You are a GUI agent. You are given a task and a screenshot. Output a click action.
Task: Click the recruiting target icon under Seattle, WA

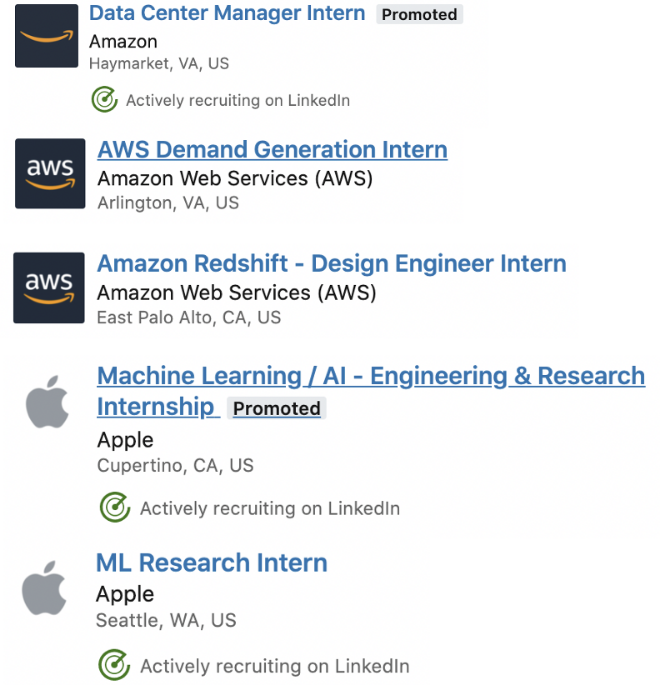pos(115,666)
